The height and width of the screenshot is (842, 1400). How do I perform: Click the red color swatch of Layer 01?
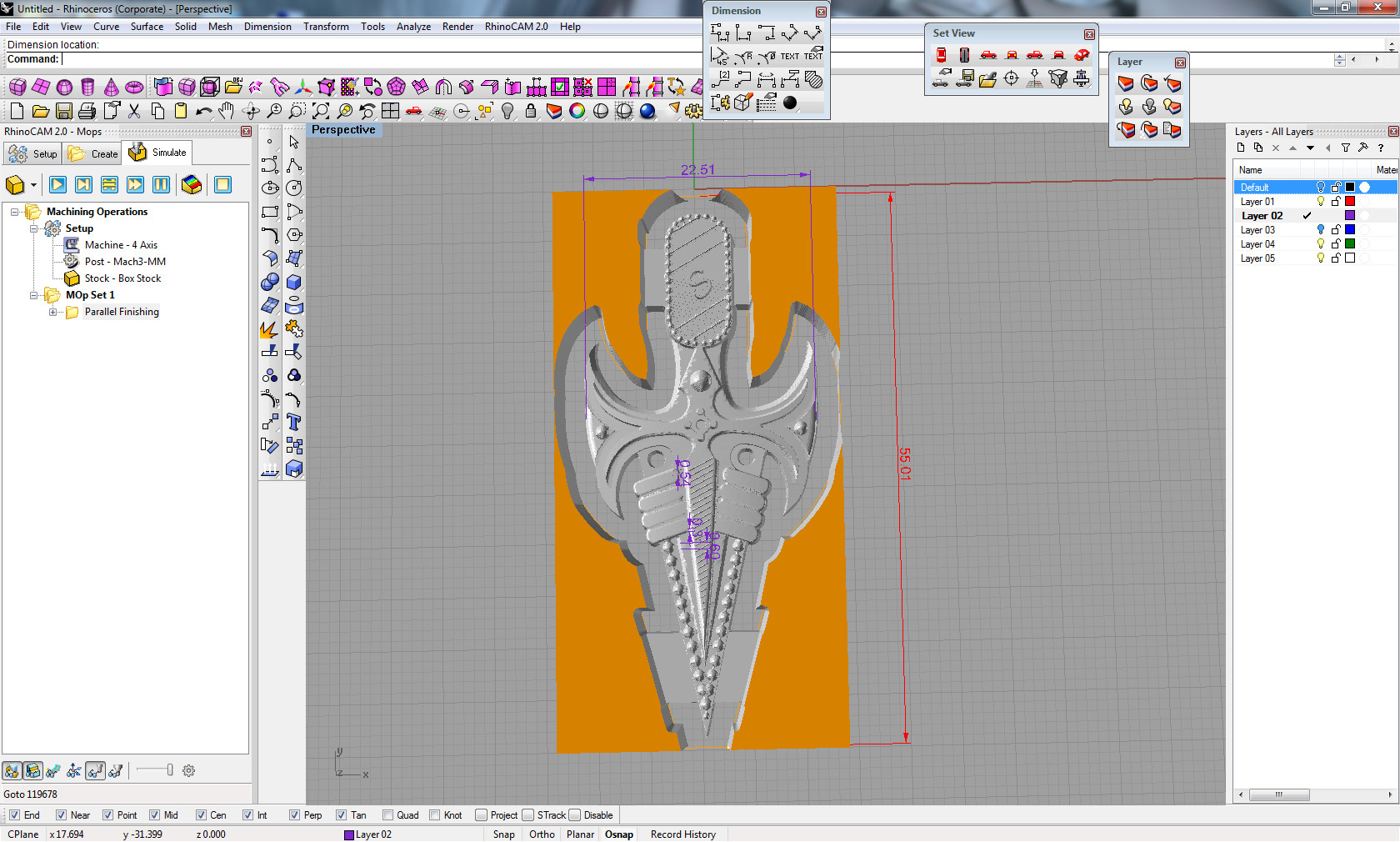pos(1350,202)
